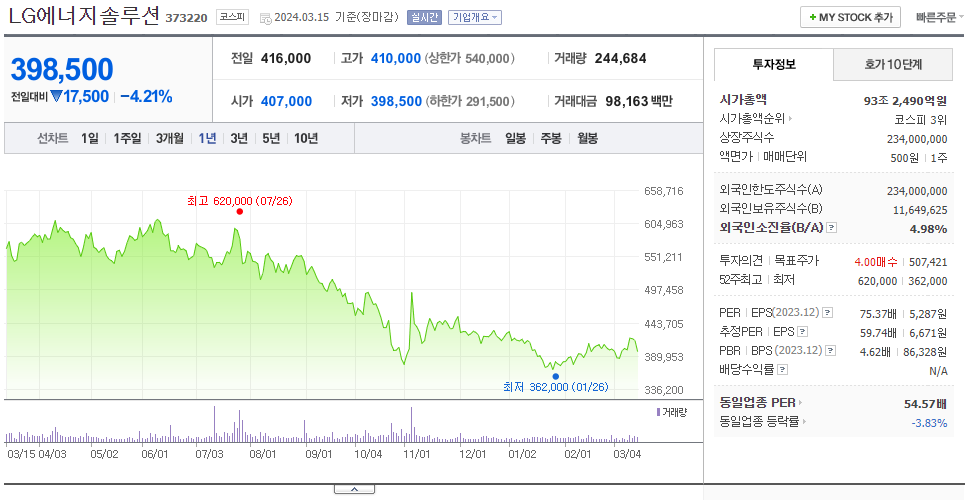The width and height of the screenshot is (968, 500).
Task: Open help icon beside 배당수익률
Action: pos(782,370)
